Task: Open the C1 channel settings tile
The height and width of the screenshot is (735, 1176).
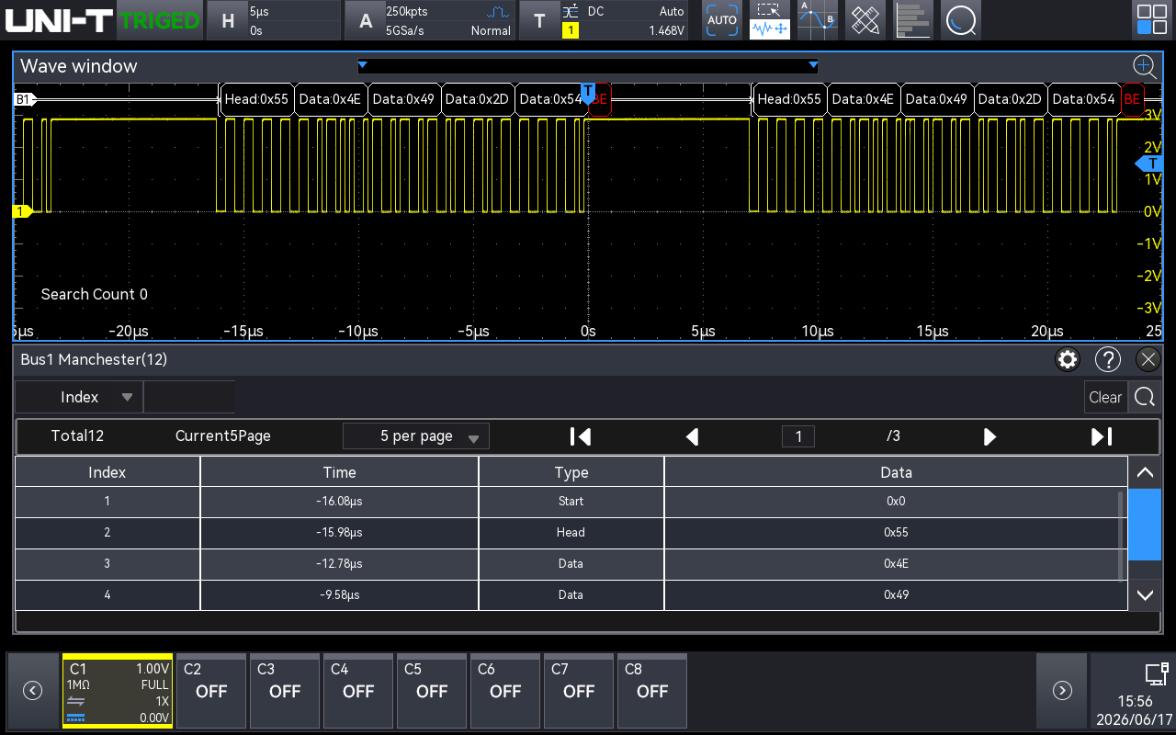Action: tap(118, 691)
